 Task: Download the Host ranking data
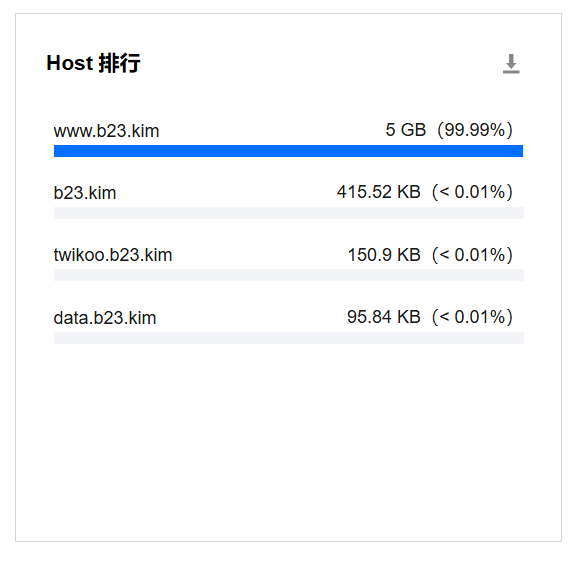click(x=511, y=64)
